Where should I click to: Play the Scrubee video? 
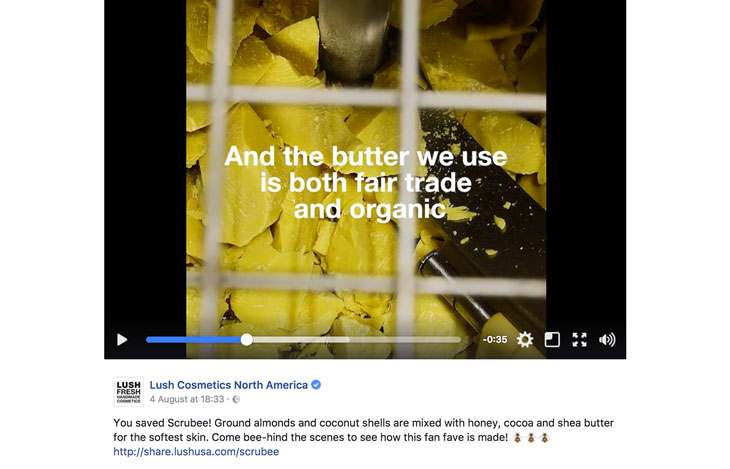click(x=122, y=340)
